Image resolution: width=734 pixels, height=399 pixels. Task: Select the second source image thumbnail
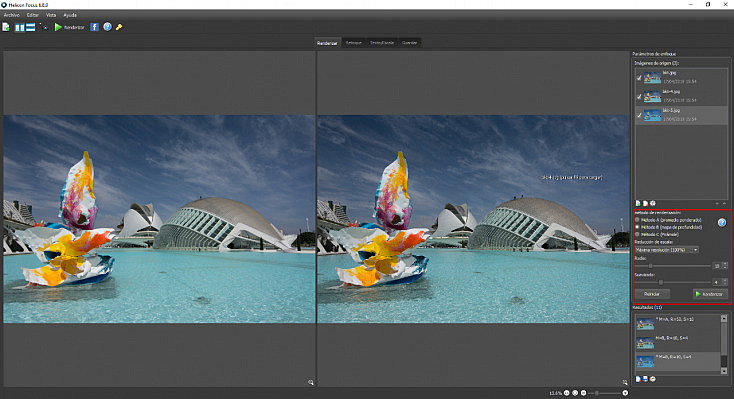652,96
